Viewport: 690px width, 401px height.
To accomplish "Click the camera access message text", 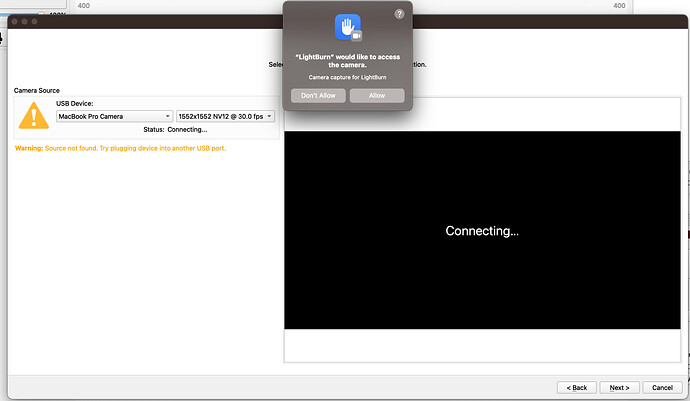I will (348, 61).
